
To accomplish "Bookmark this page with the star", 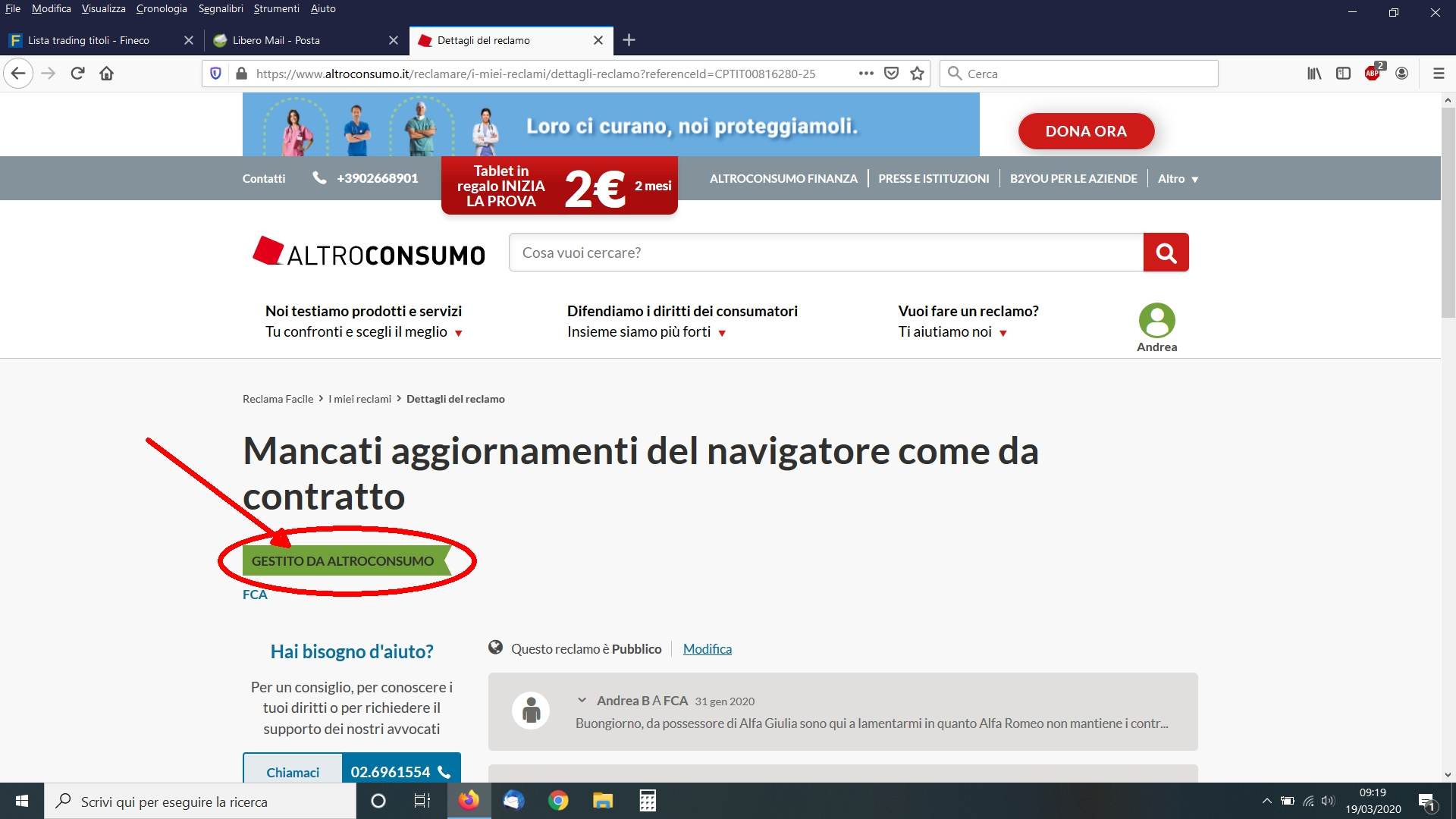I will point(918,74).
